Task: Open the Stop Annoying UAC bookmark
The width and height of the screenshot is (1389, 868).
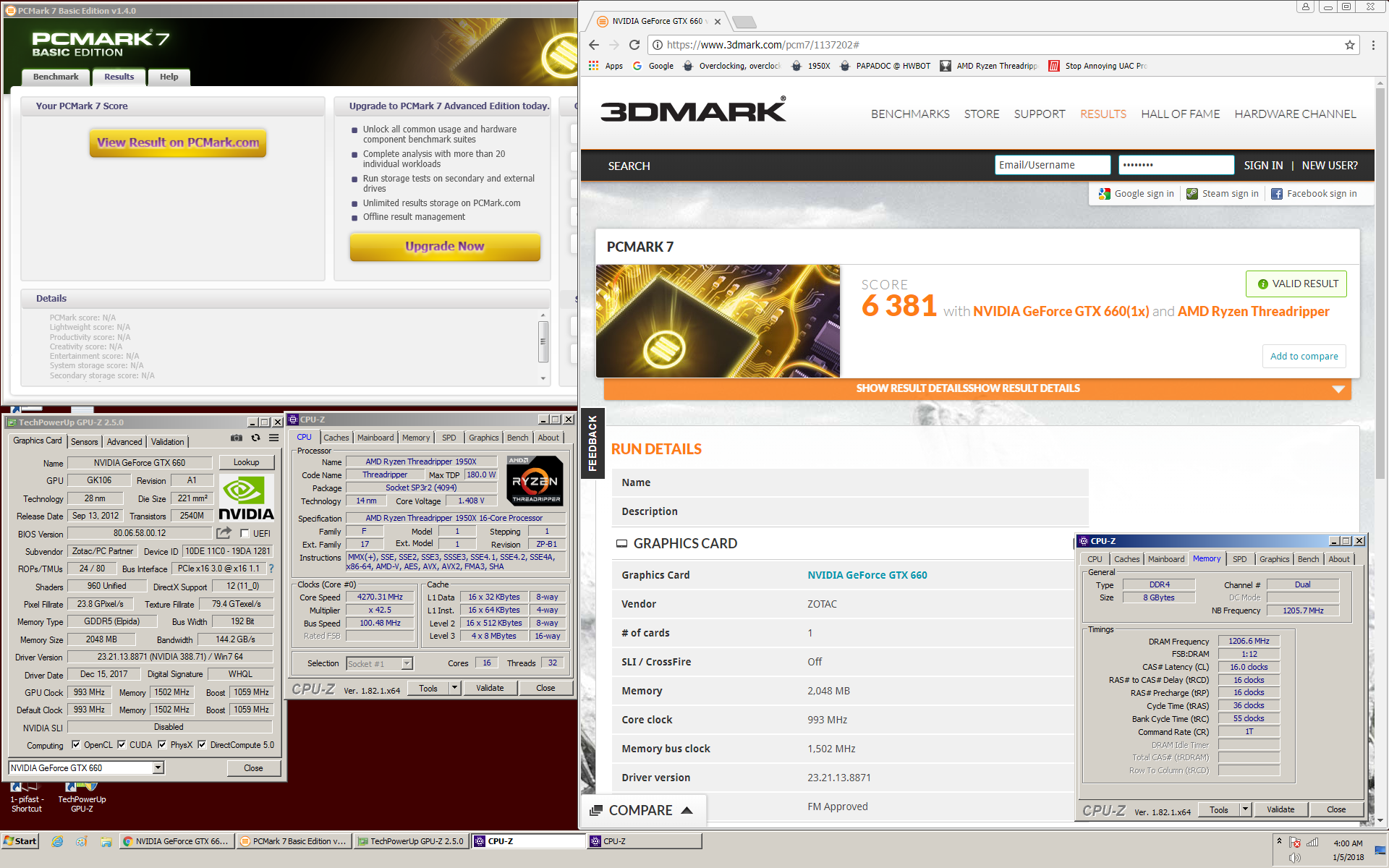Action: click(1098, 66)
